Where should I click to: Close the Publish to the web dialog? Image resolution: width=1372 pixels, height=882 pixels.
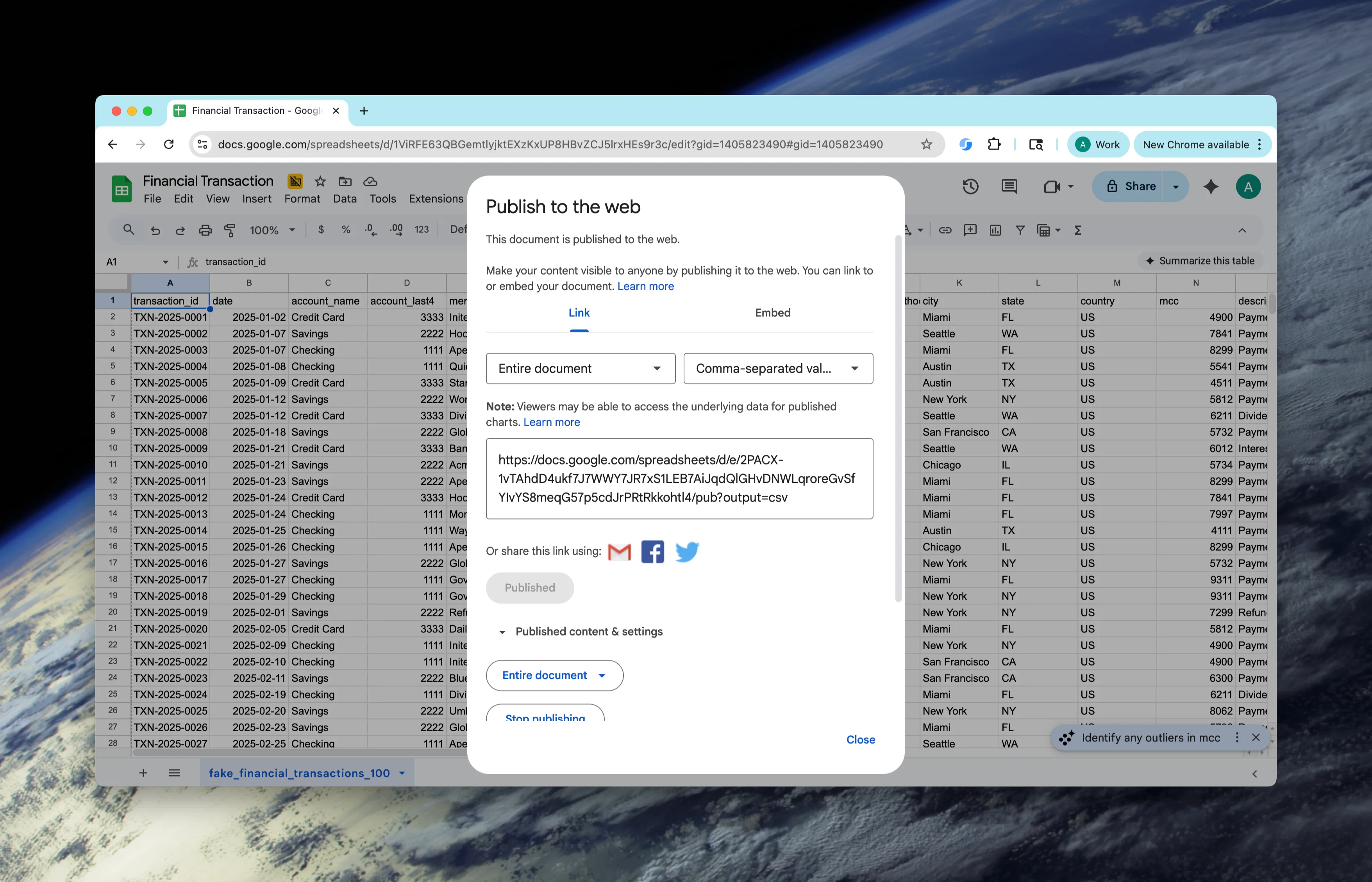click(860, 739)
